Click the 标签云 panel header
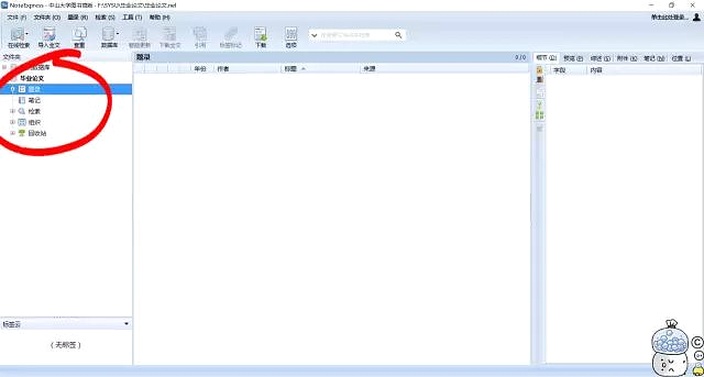Image resolution: width=704 pixels, height=377 pixels. tap(66, 324)
